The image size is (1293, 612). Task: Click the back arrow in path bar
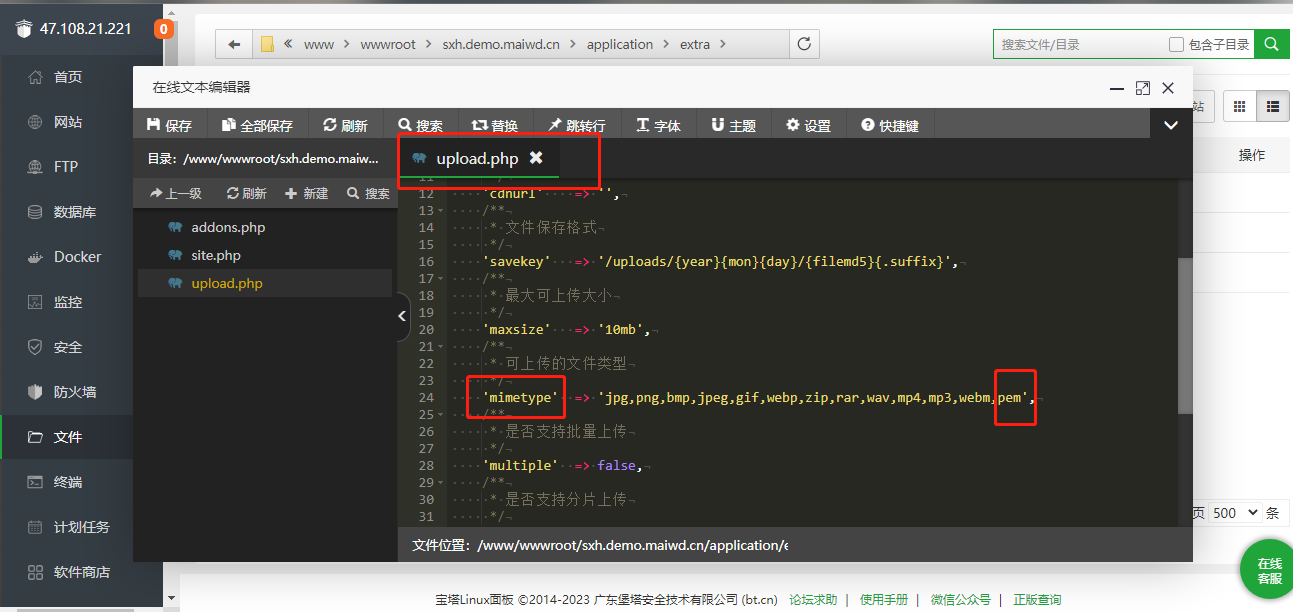coord(234,44)
